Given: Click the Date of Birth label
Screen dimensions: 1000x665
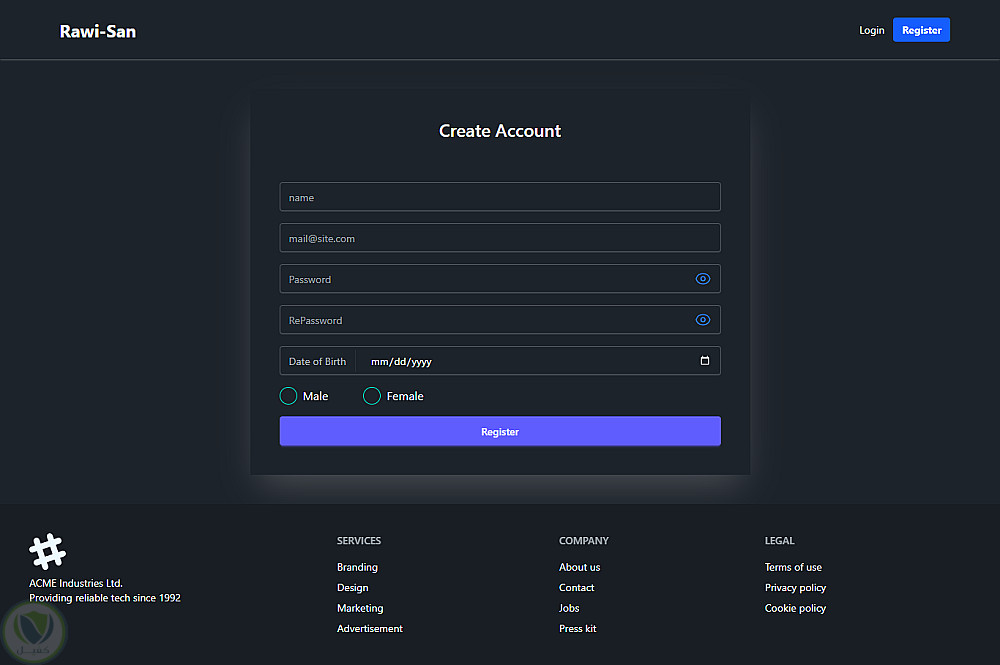Looking at the screenshot, I should tap(317, 361).
